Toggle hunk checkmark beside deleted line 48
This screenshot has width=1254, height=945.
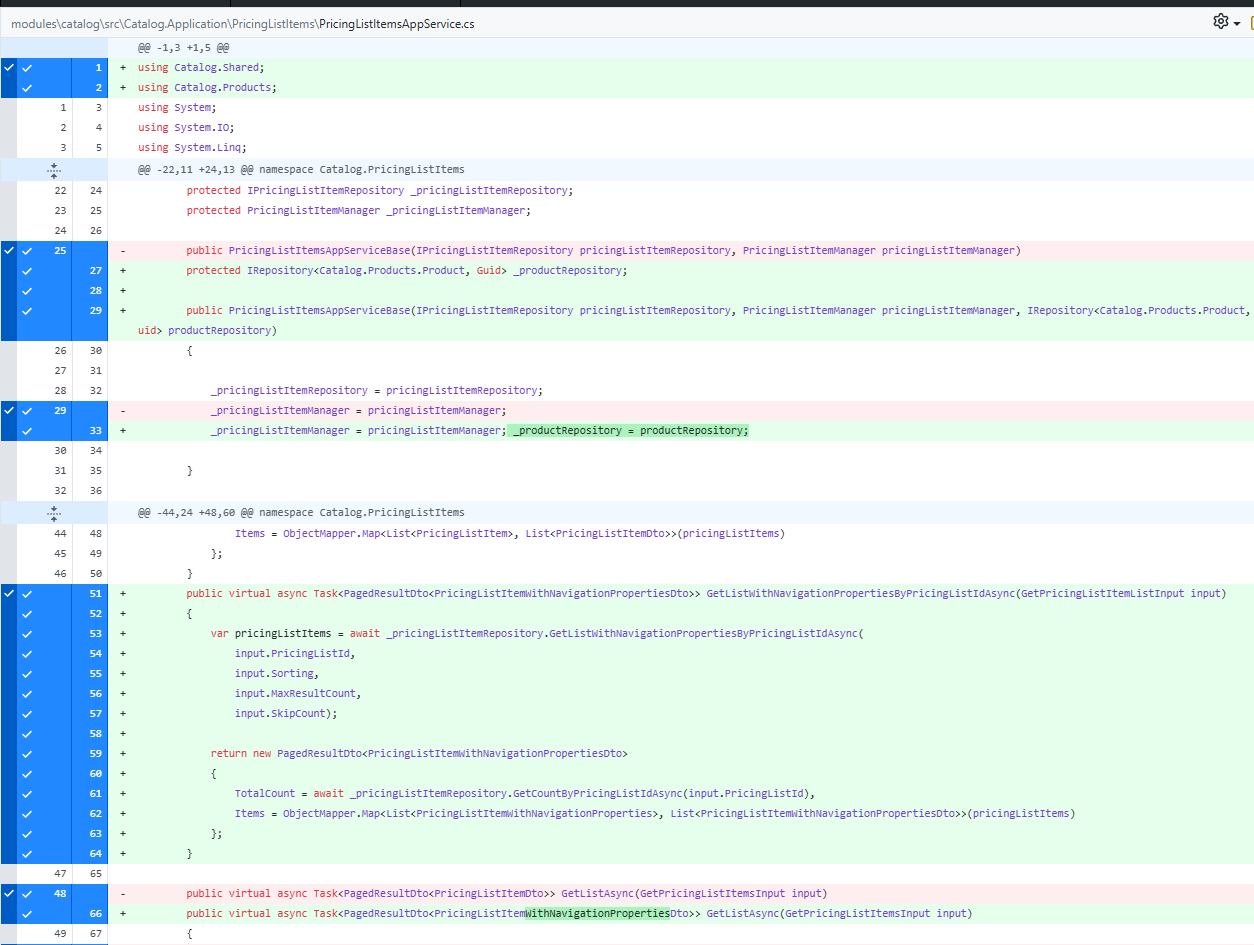pos(9,893)
